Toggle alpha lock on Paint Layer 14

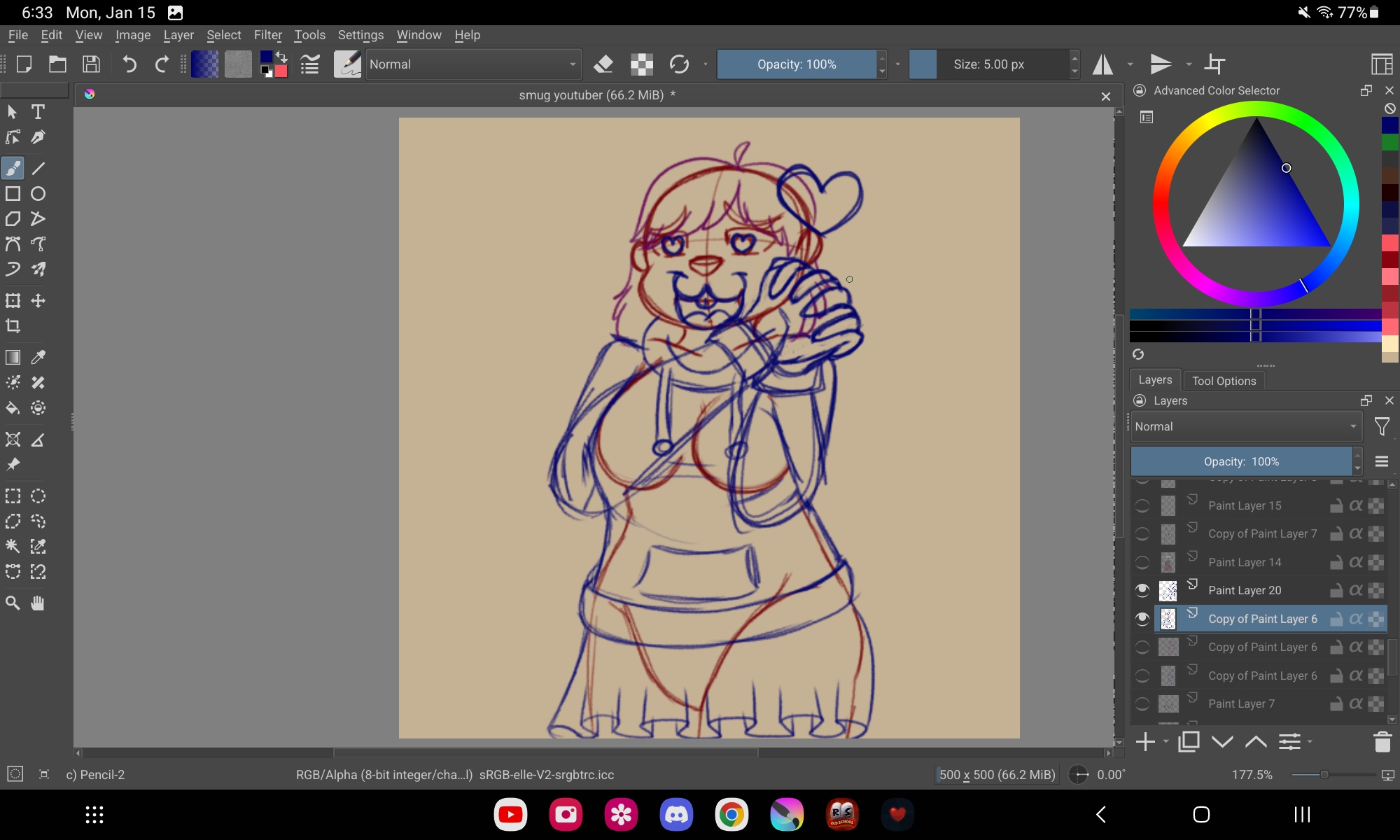tap(1356, 562)
